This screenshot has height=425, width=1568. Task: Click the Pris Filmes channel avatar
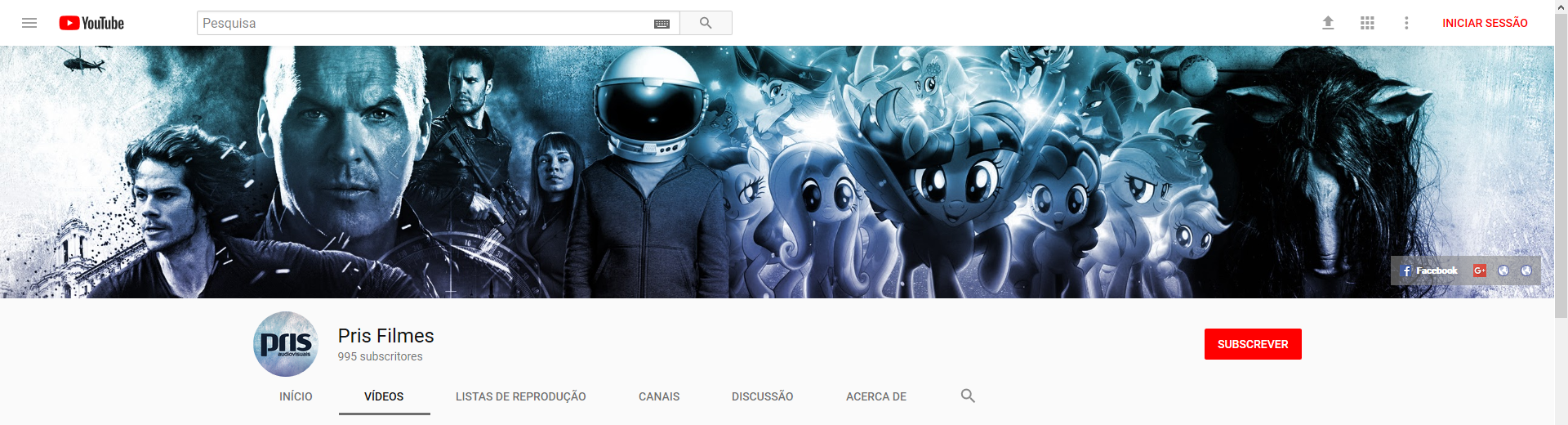pyautogui.click(x=286, y=344)
